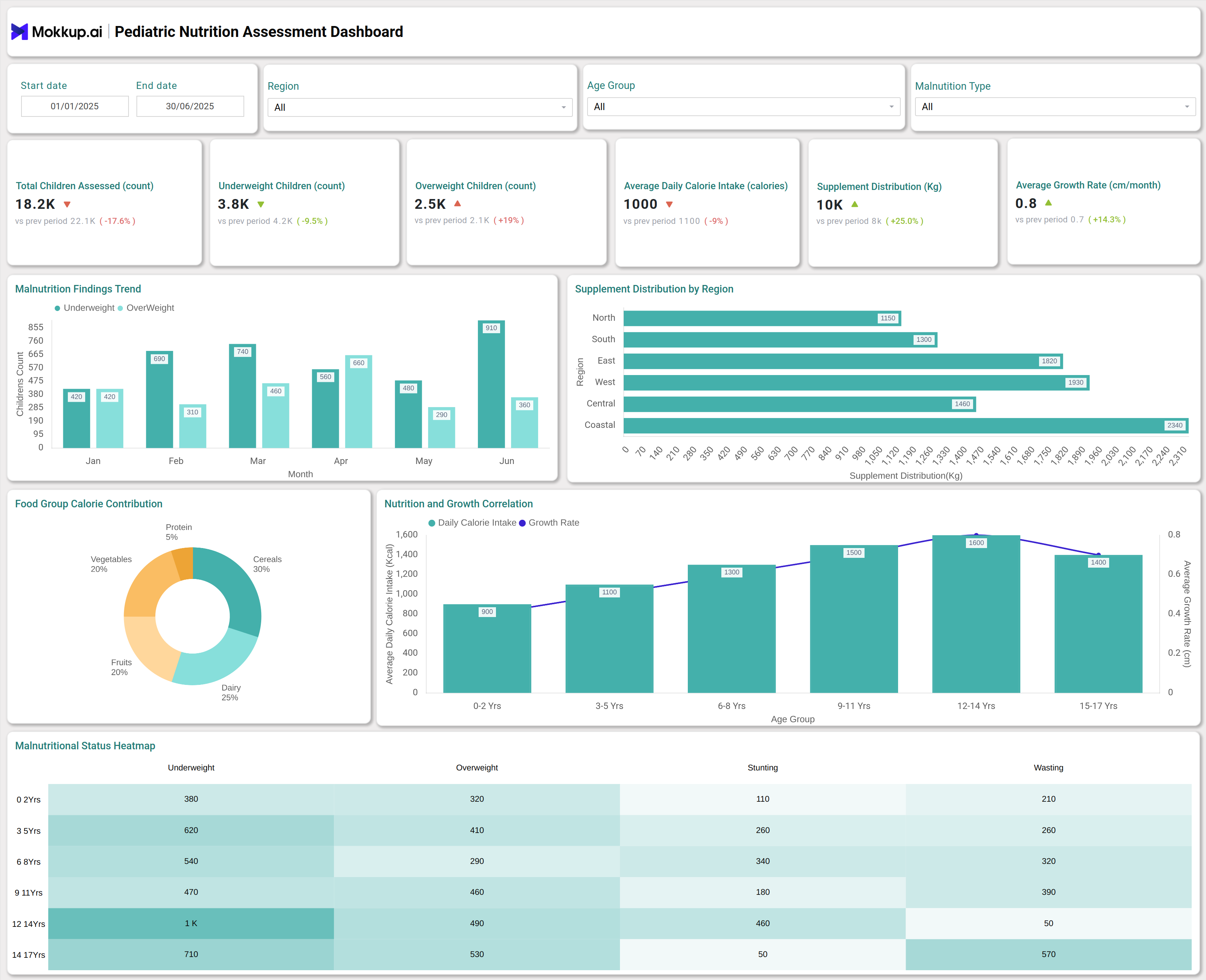Image resolution: width=1206 pixels, height=980 pixels.
Task: Click heatmap cell 1 K for 12 14Yrs
Action: point(191,923)
